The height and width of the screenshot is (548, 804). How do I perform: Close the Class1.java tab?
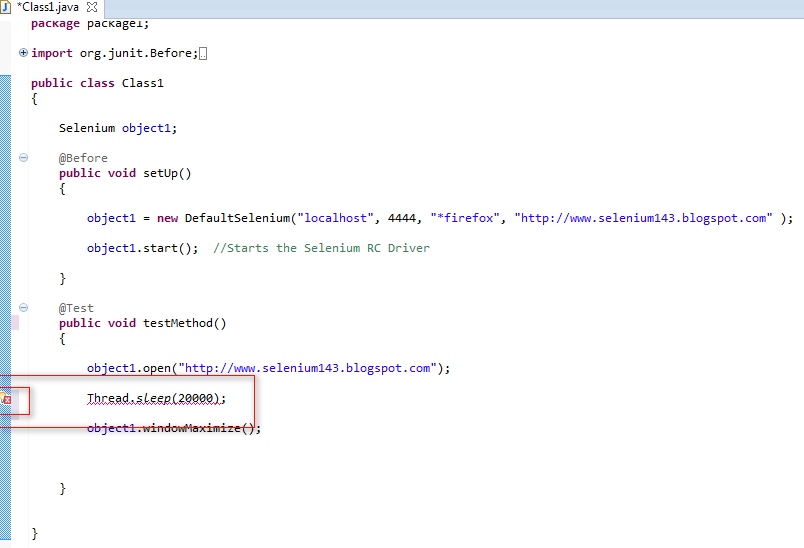[x=92, y=7]
